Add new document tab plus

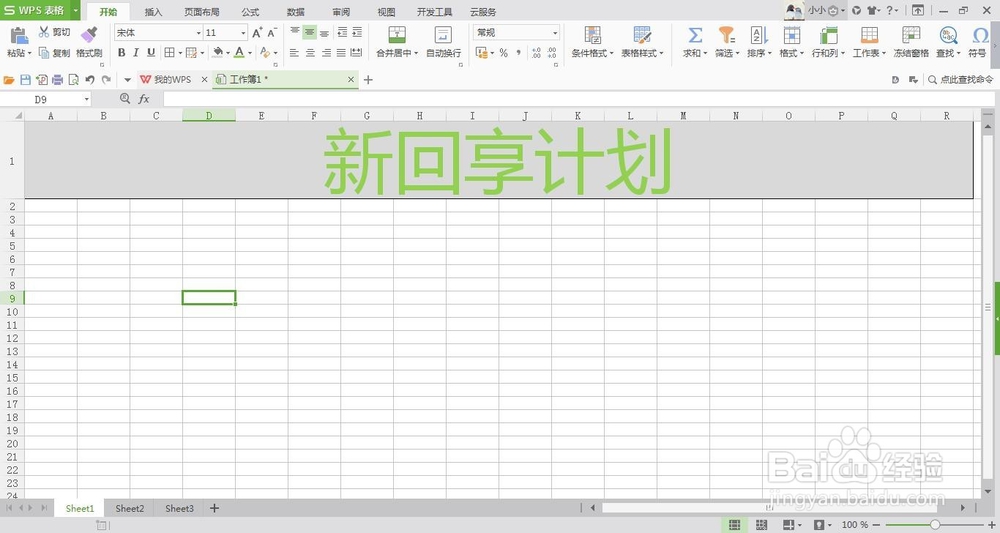(x=368, y=80)
